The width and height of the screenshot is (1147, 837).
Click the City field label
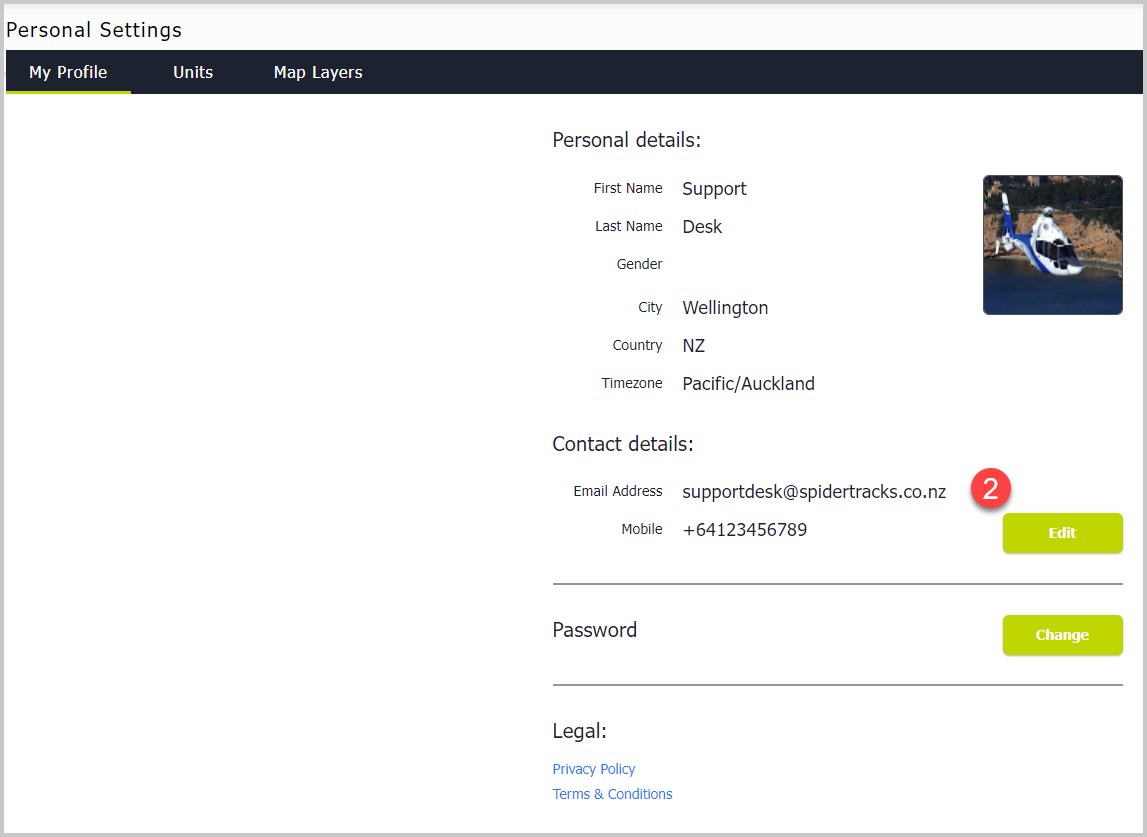tap(650, 307)
